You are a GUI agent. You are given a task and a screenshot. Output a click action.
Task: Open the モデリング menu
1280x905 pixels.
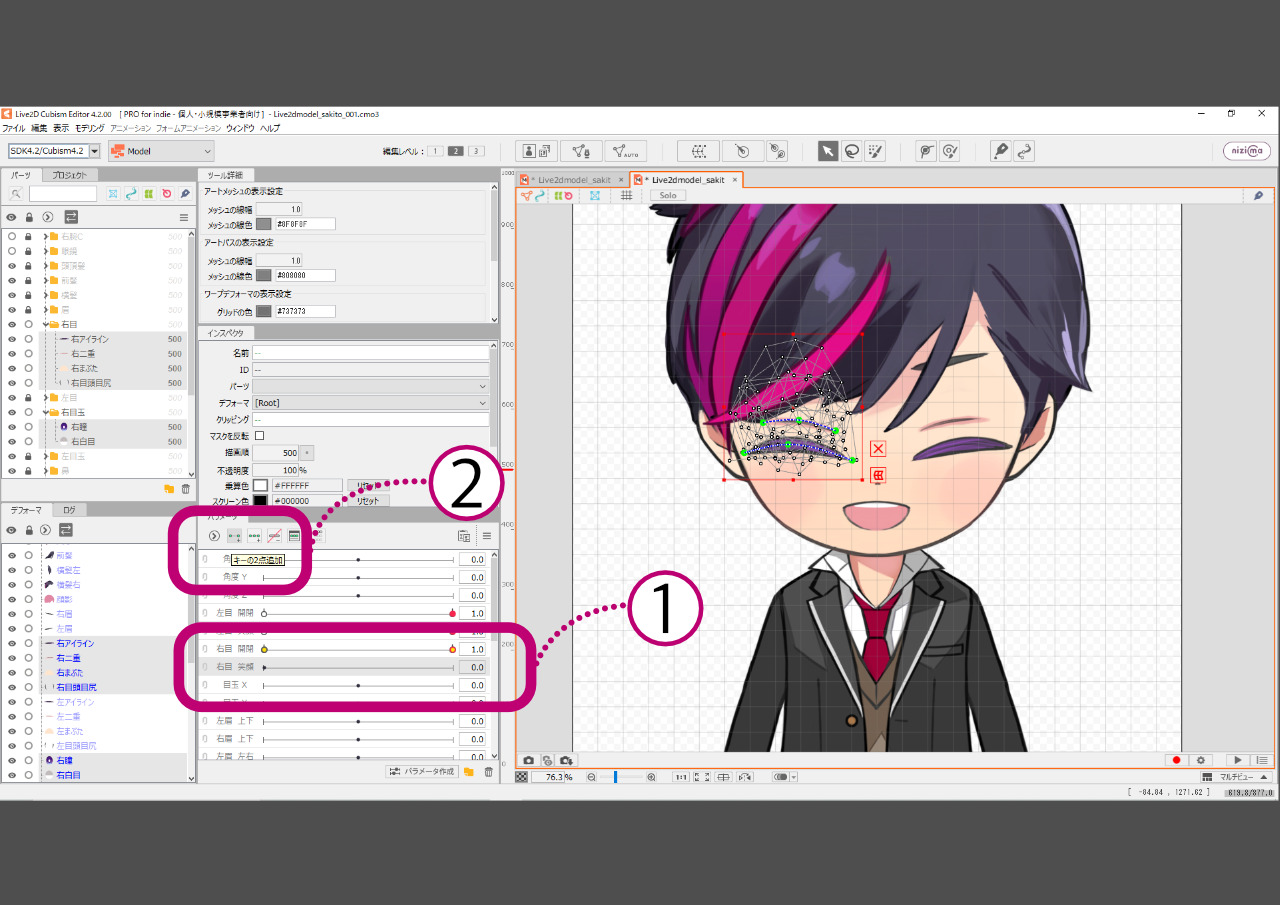coord(89,128)
